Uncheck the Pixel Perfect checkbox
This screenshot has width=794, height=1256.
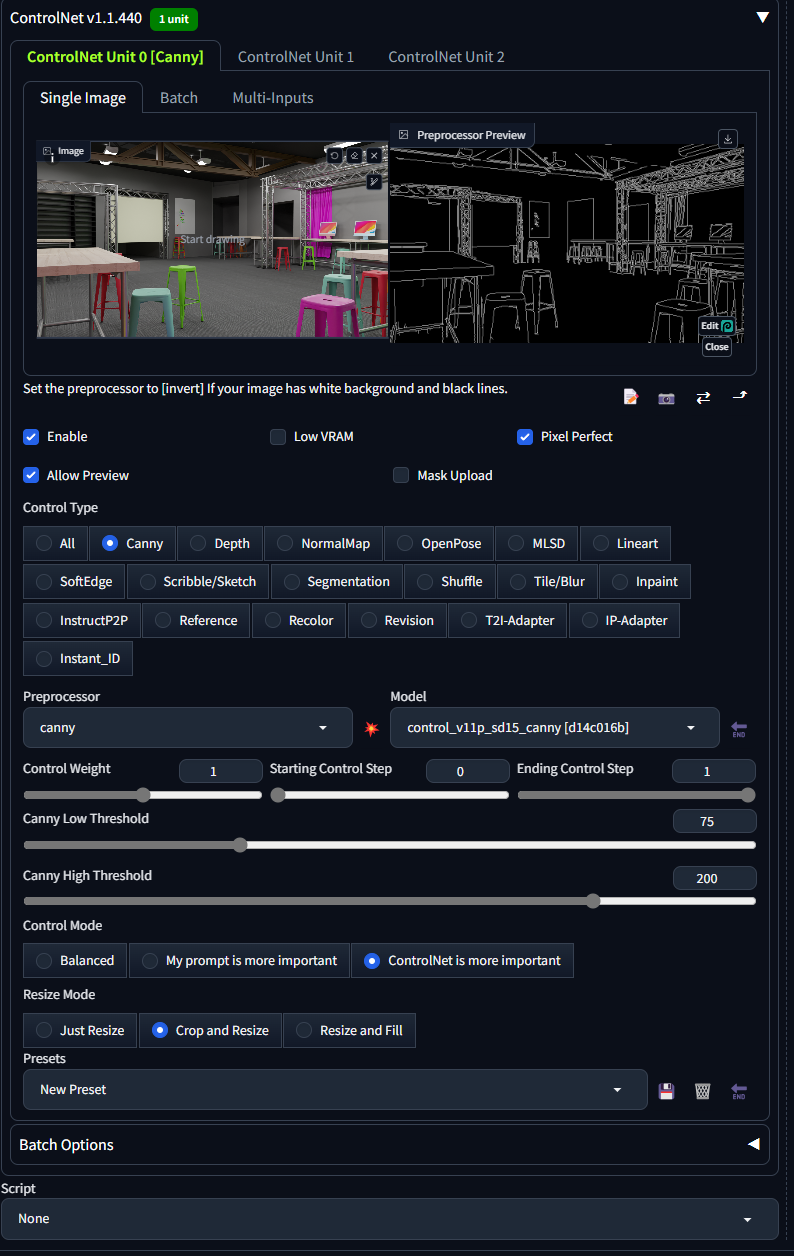click(x=525, y=437)
